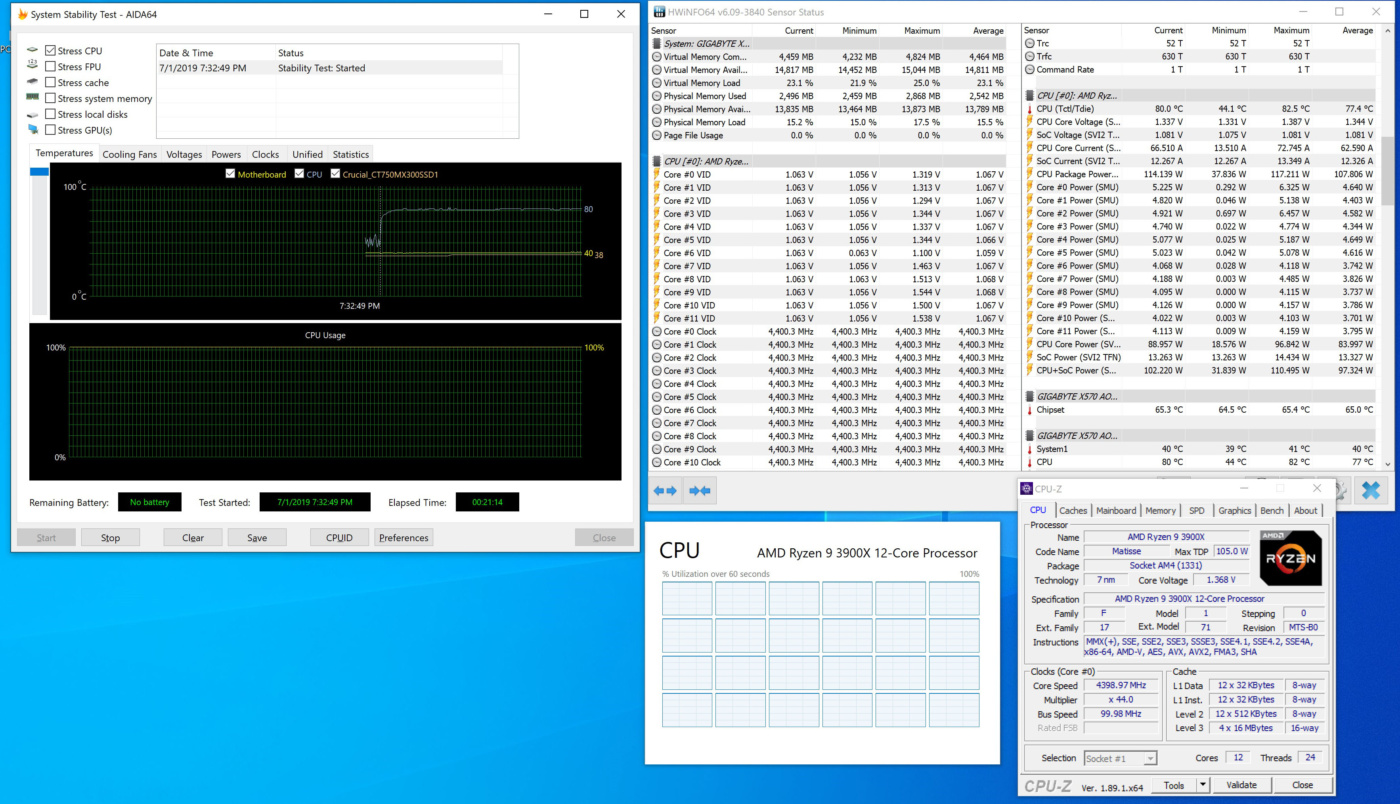Image resolution: width=1400 pixels, height=804 pixels.
Task: Click lightning icon of Core #0 VID row
Action: click(656, 175)
